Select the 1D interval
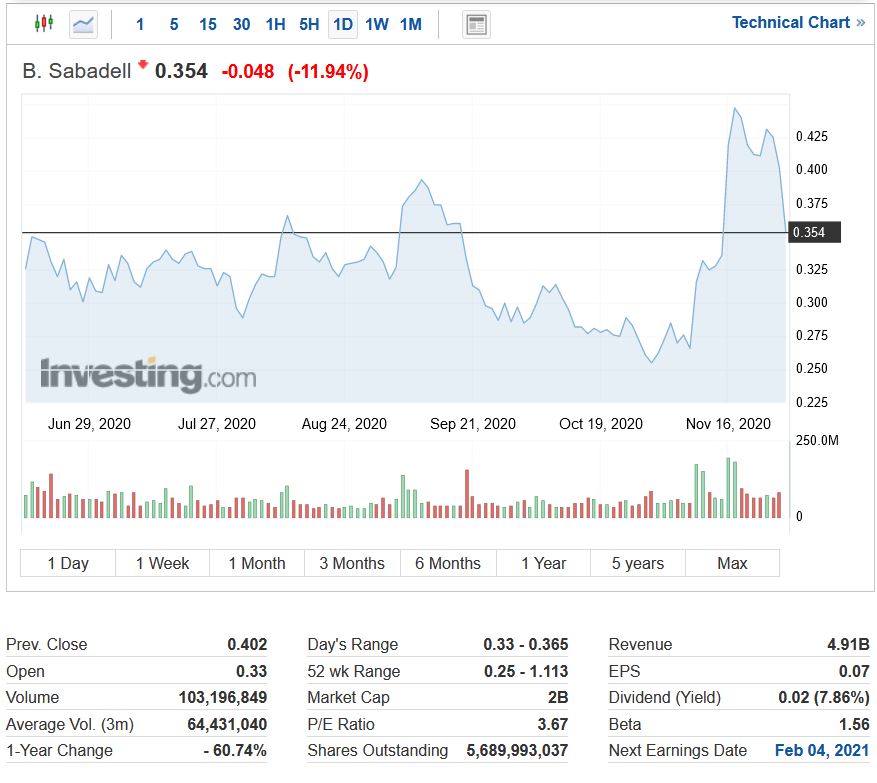This screenshot has height=783, width=877. point(343,24)
